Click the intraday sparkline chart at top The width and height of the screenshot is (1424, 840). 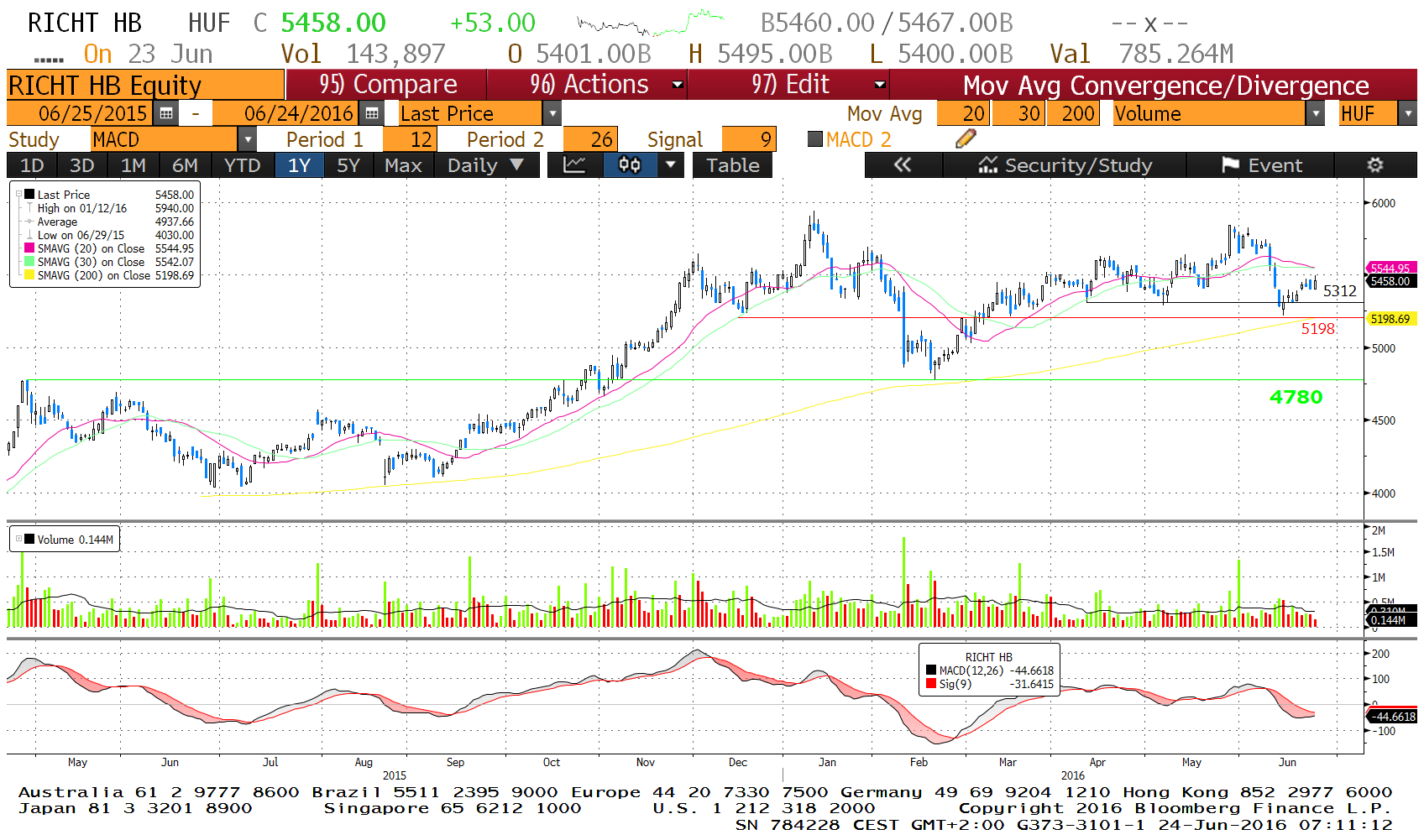coord(651,23)
